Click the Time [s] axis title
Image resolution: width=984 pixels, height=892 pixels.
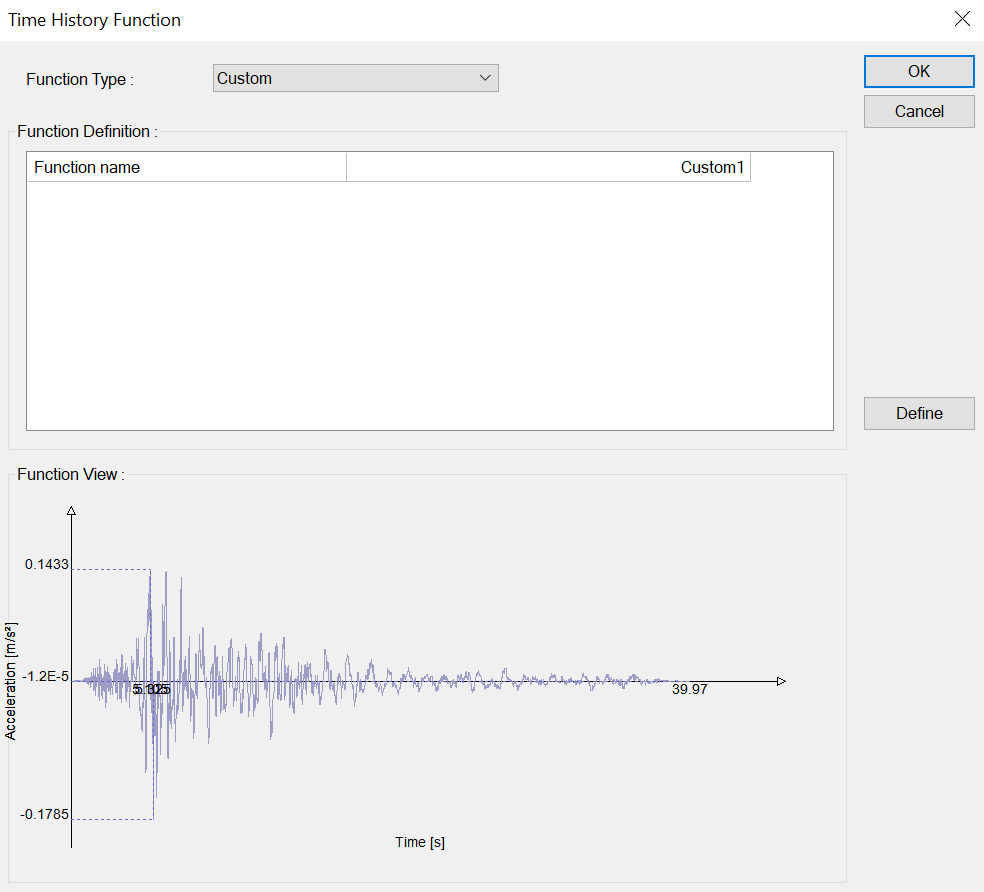pyautogui.click(x=420, y=842)
